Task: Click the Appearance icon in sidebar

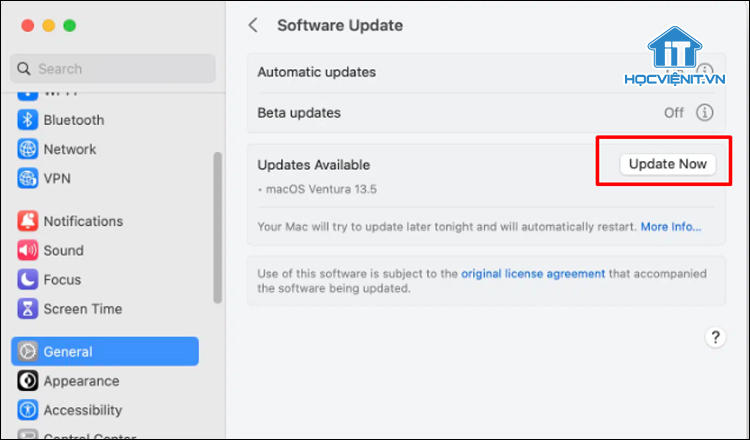Action: coord(28,381)
